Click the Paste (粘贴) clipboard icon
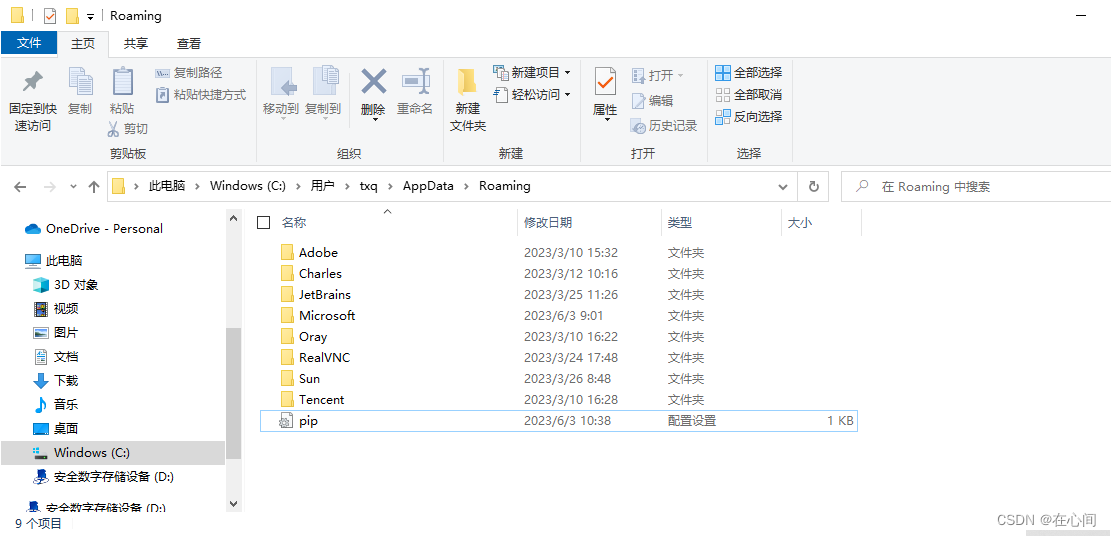 click(122, 83)
